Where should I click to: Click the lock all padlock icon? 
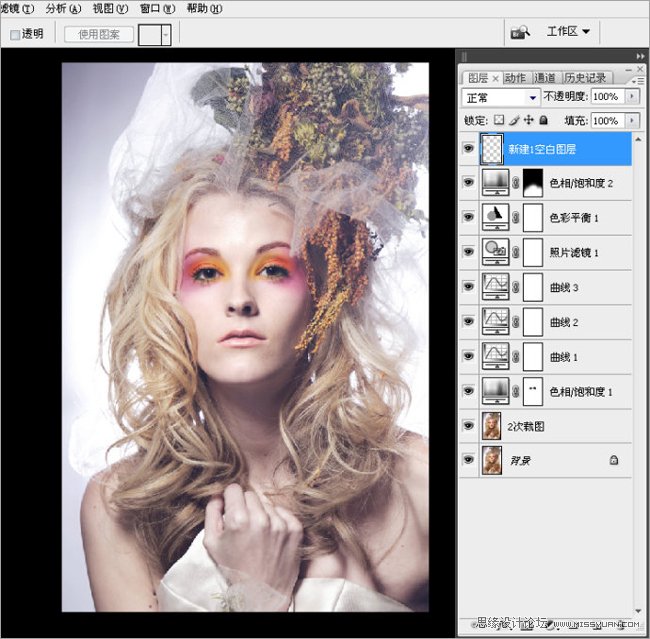click(x=543, y=120)
